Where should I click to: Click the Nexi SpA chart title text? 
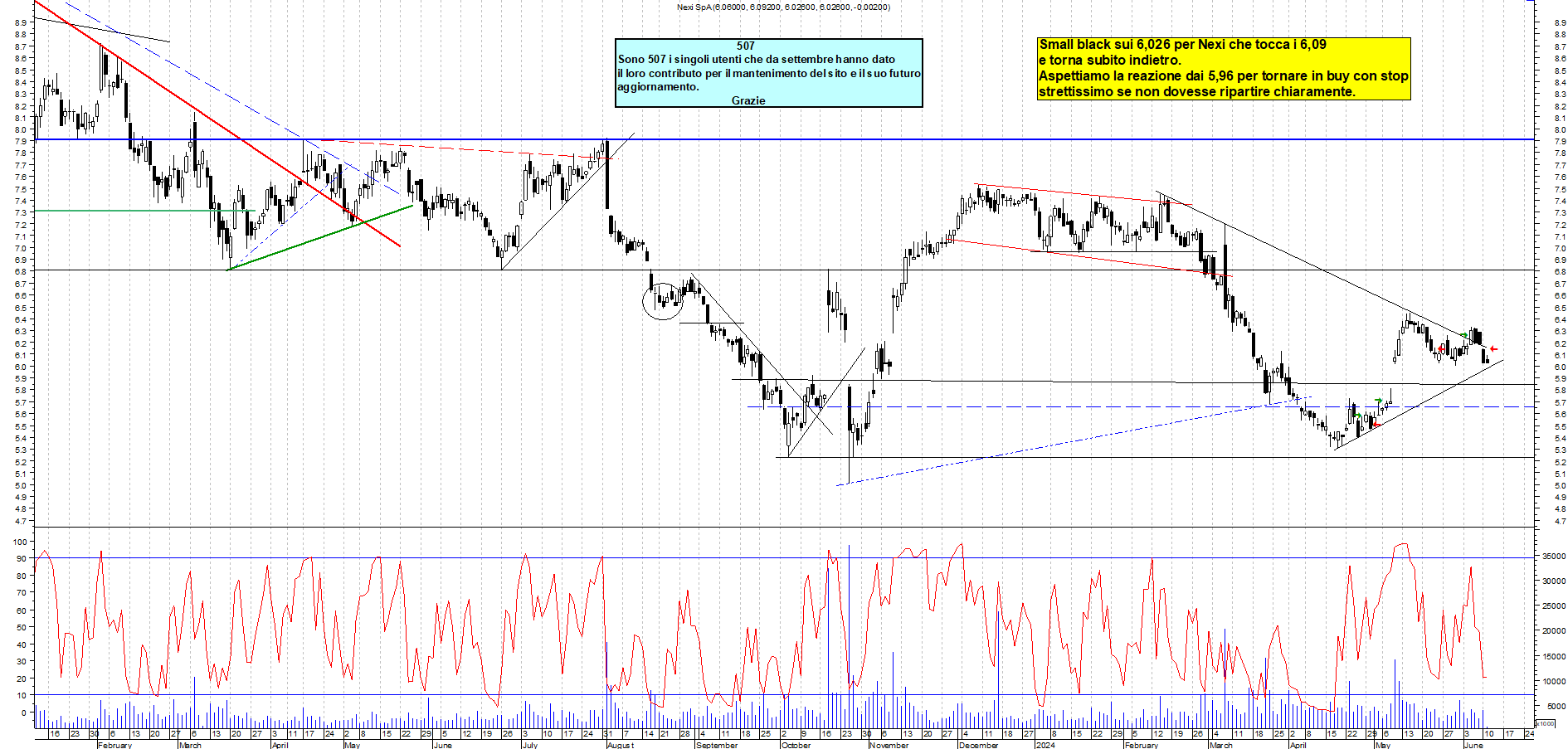[x=783, y=7]
